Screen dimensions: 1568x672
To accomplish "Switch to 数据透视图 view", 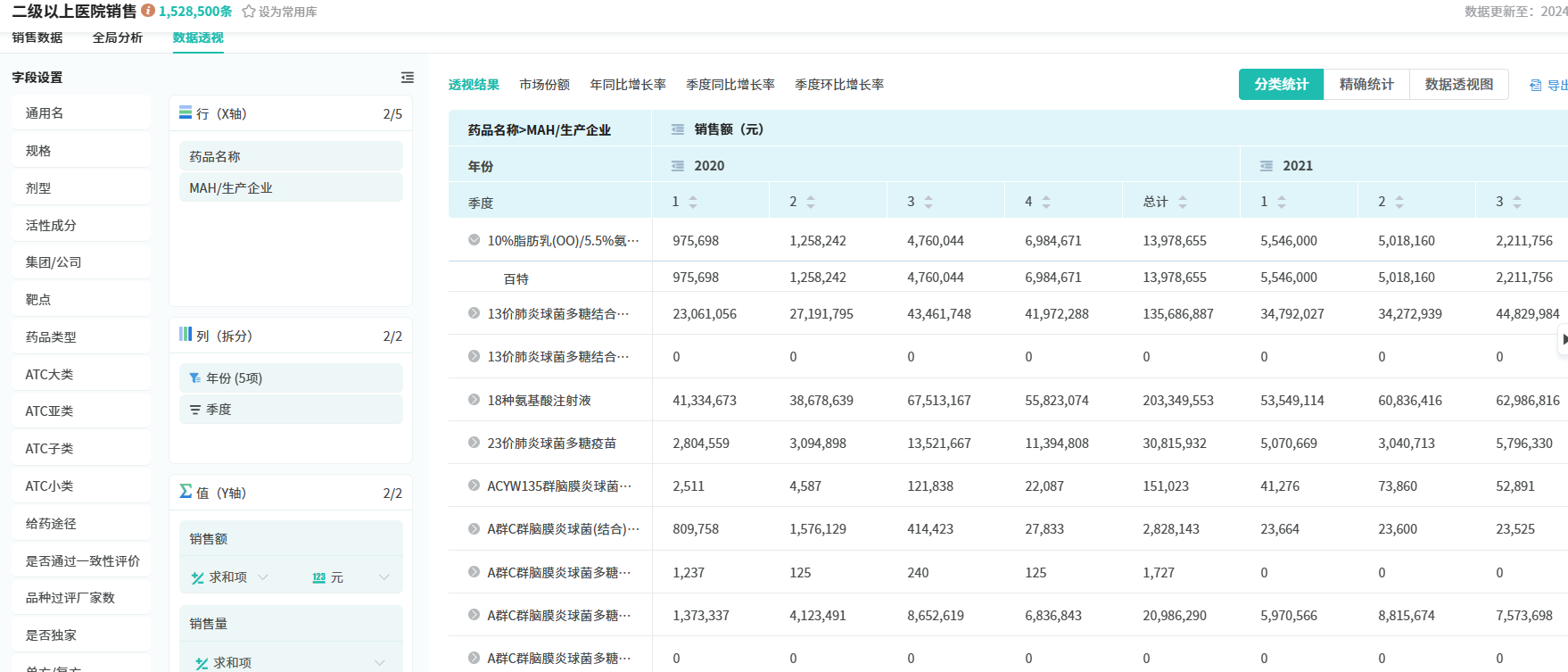I will (1458, 84).
